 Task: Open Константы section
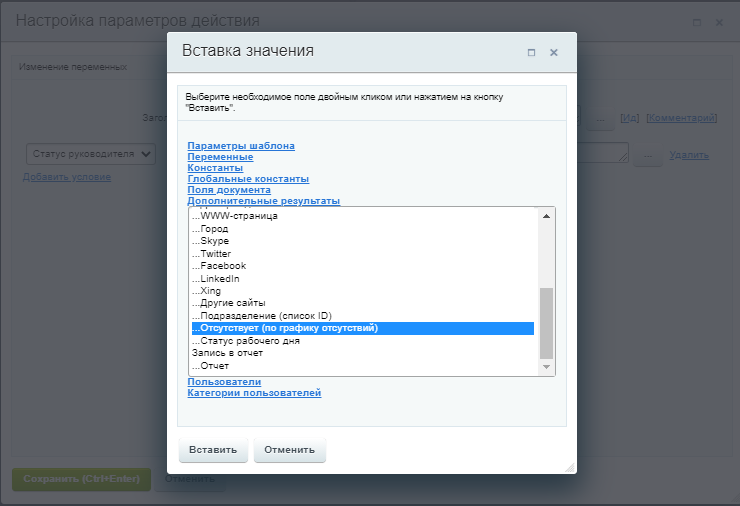(215, 168)
